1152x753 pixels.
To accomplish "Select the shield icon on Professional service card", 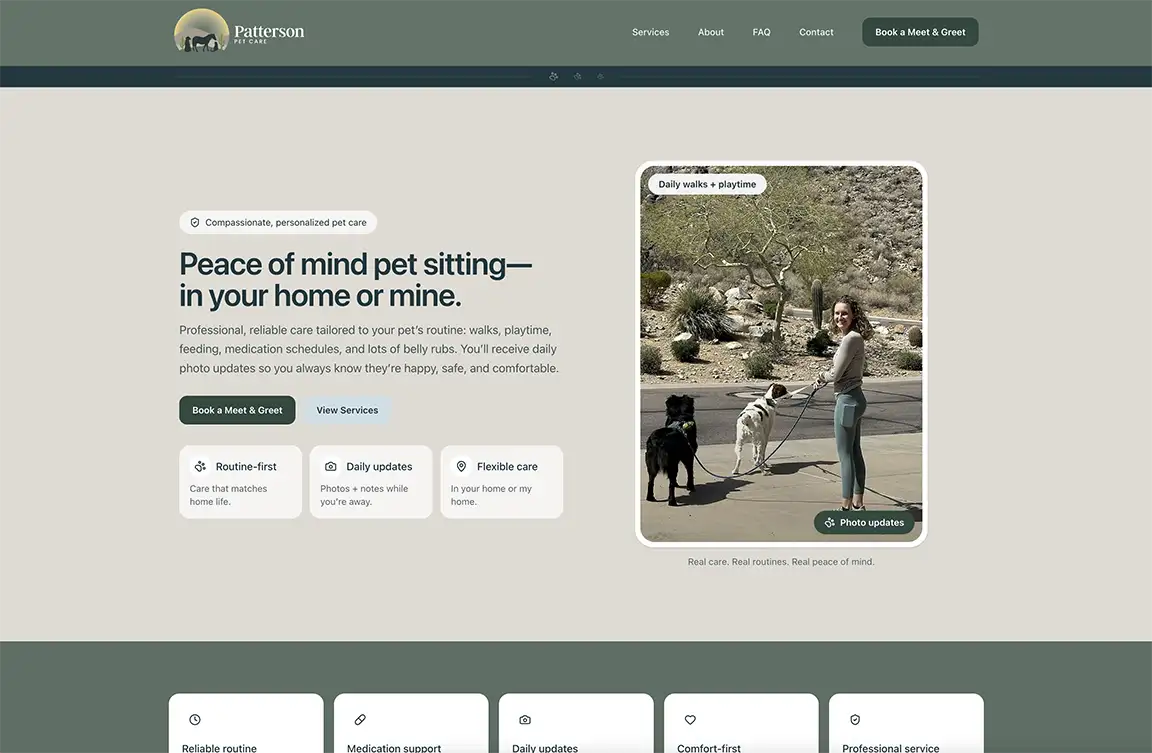I will (854, 718).
